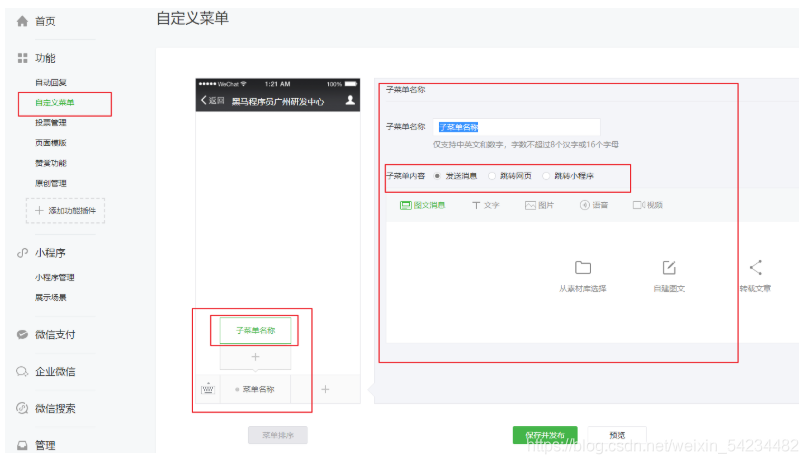Open 微信搜索 section

[55, 408]
